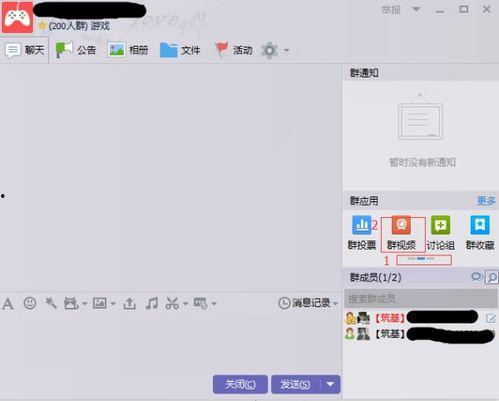
Task: Expand the gift box icon dropdown arrow
Action: (x=84, y=304)
